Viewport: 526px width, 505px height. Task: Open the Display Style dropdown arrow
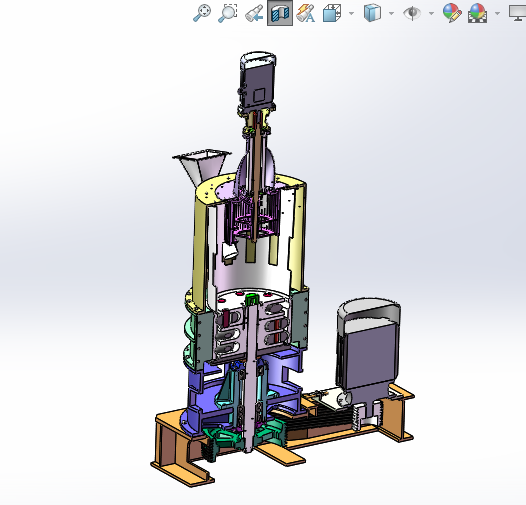391,13
